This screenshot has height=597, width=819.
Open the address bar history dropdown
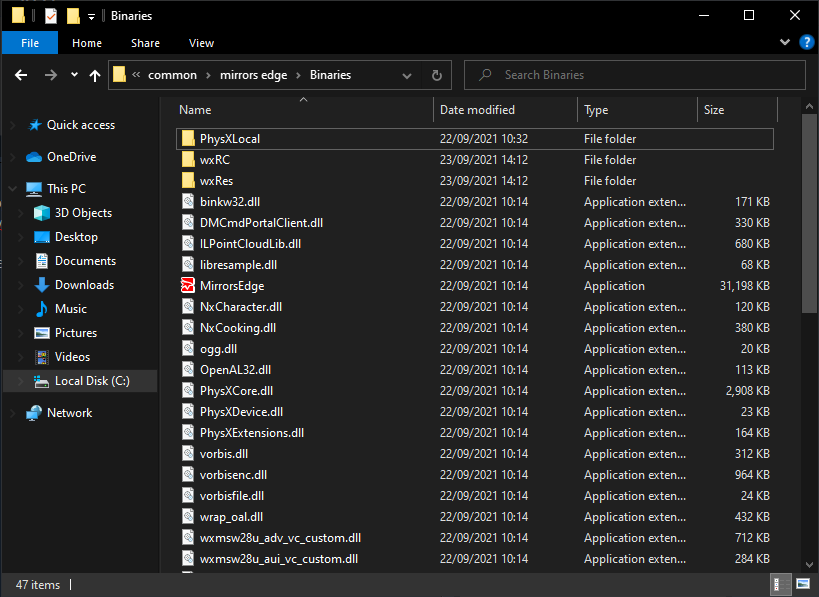pos(407,75)
